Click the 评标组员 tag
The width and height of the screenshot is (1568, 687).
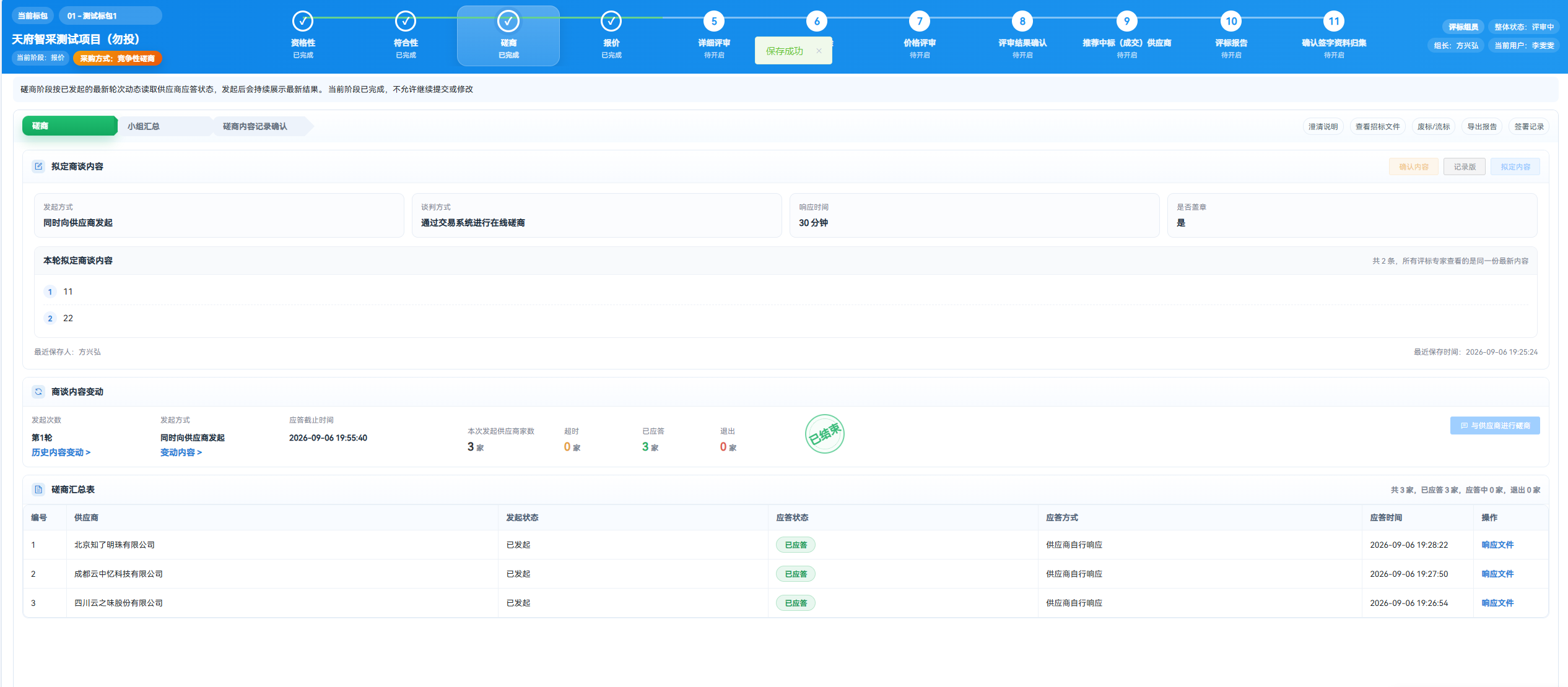point(1463,27)
